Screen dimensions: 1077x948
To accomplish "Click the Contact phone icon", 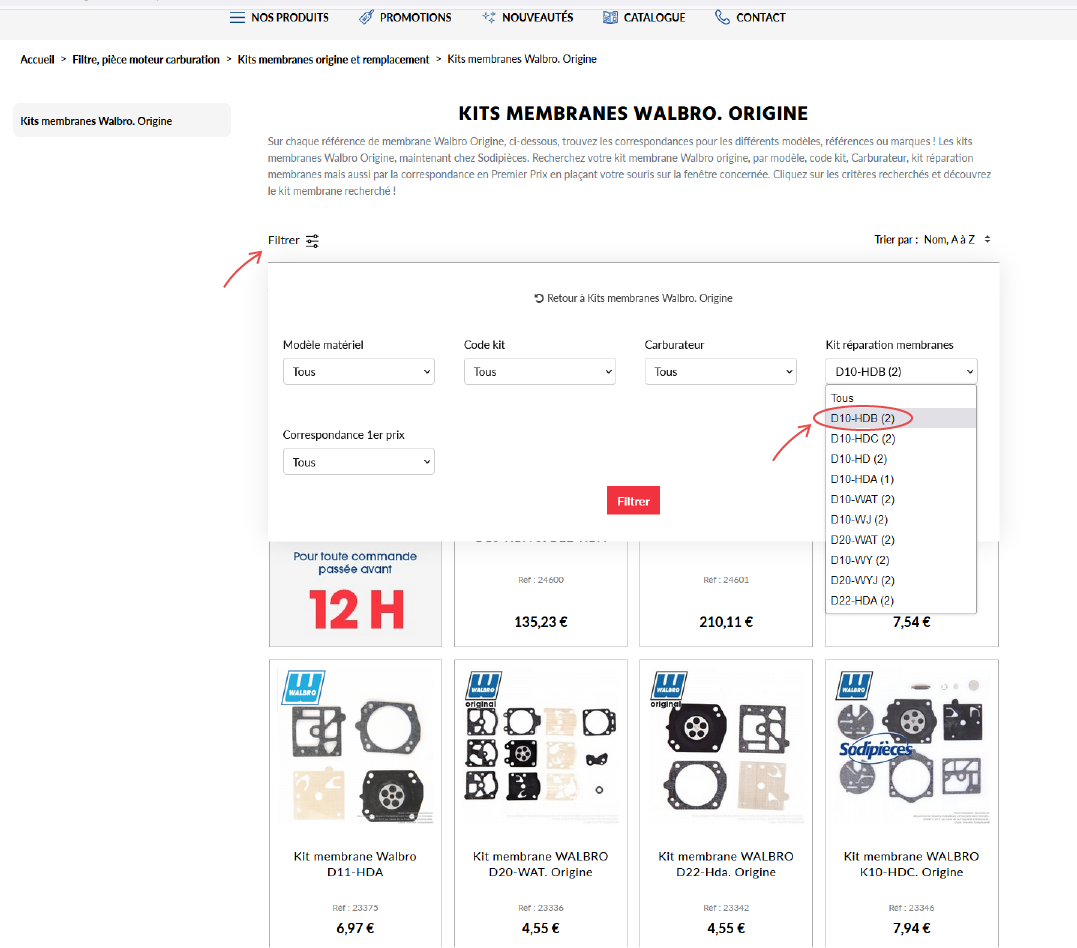I will [x=722, y=17].
